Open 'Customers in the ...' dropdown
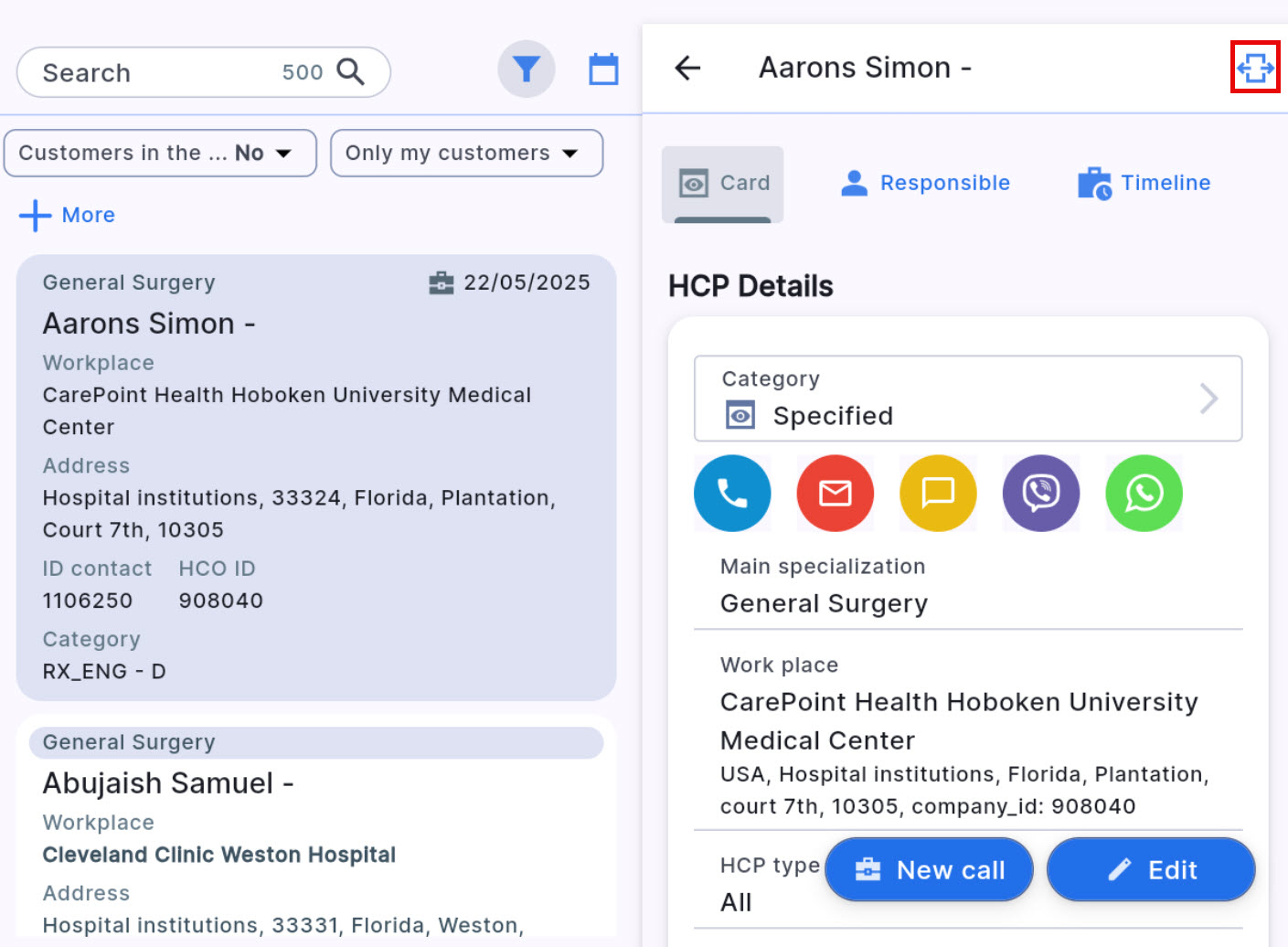Screen dimensions: 1288x947 (x=160, y=153)
